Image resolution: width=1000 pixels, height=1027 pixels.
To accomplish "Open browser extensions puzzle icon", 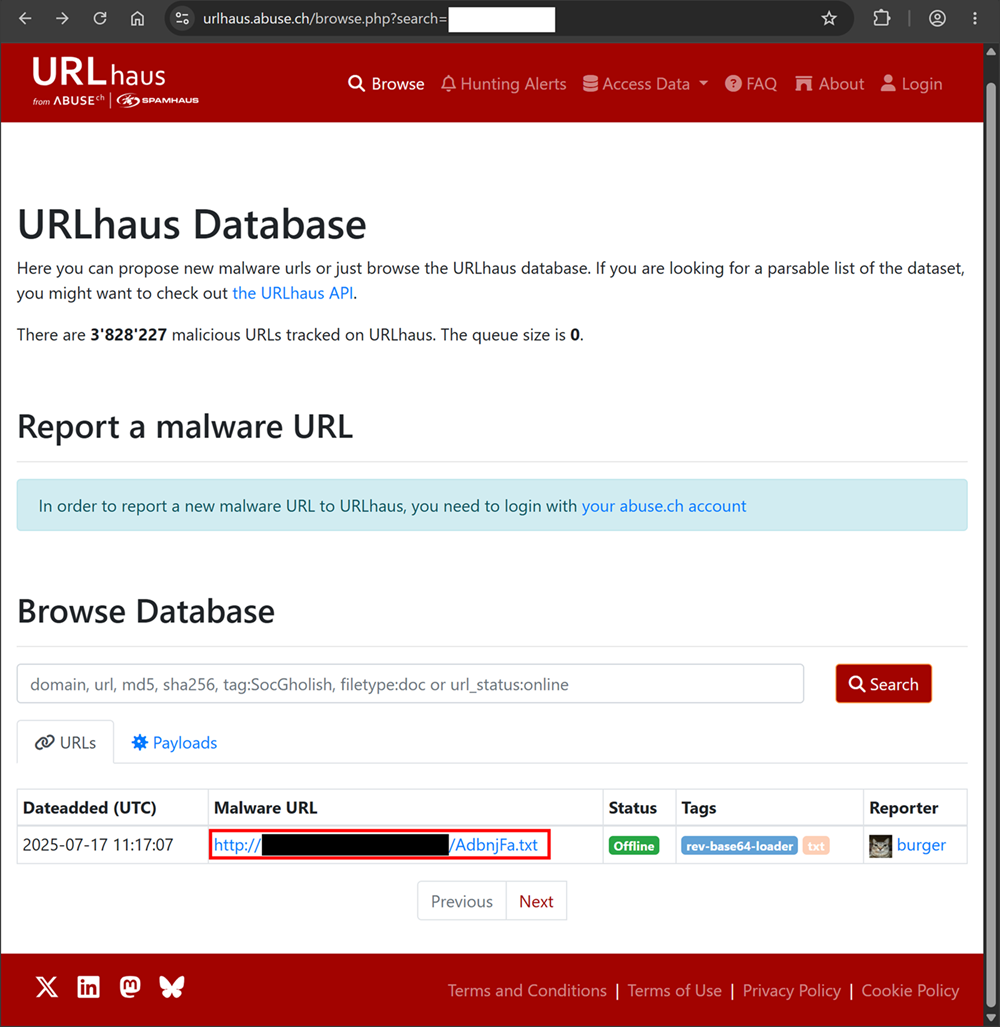I will click(881, 18).
